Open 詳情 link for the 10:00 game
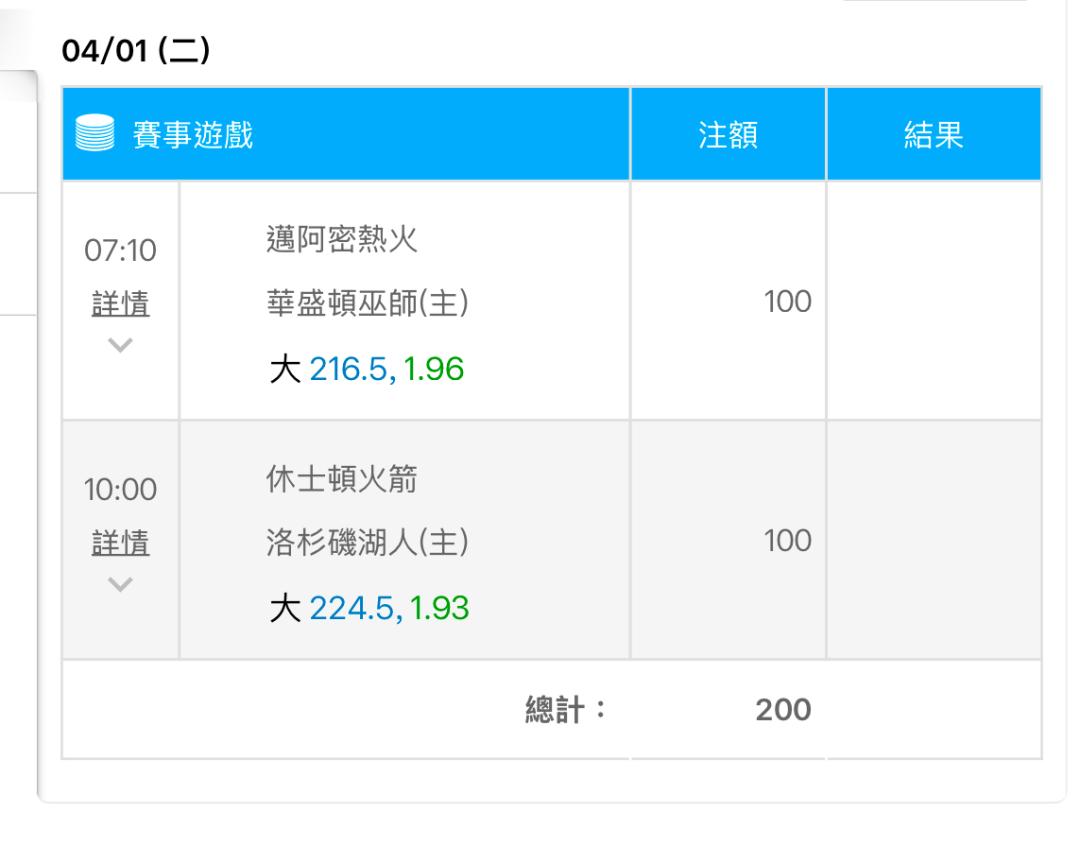This screenshot has width=1080, height=846. [x=121, y=543]
